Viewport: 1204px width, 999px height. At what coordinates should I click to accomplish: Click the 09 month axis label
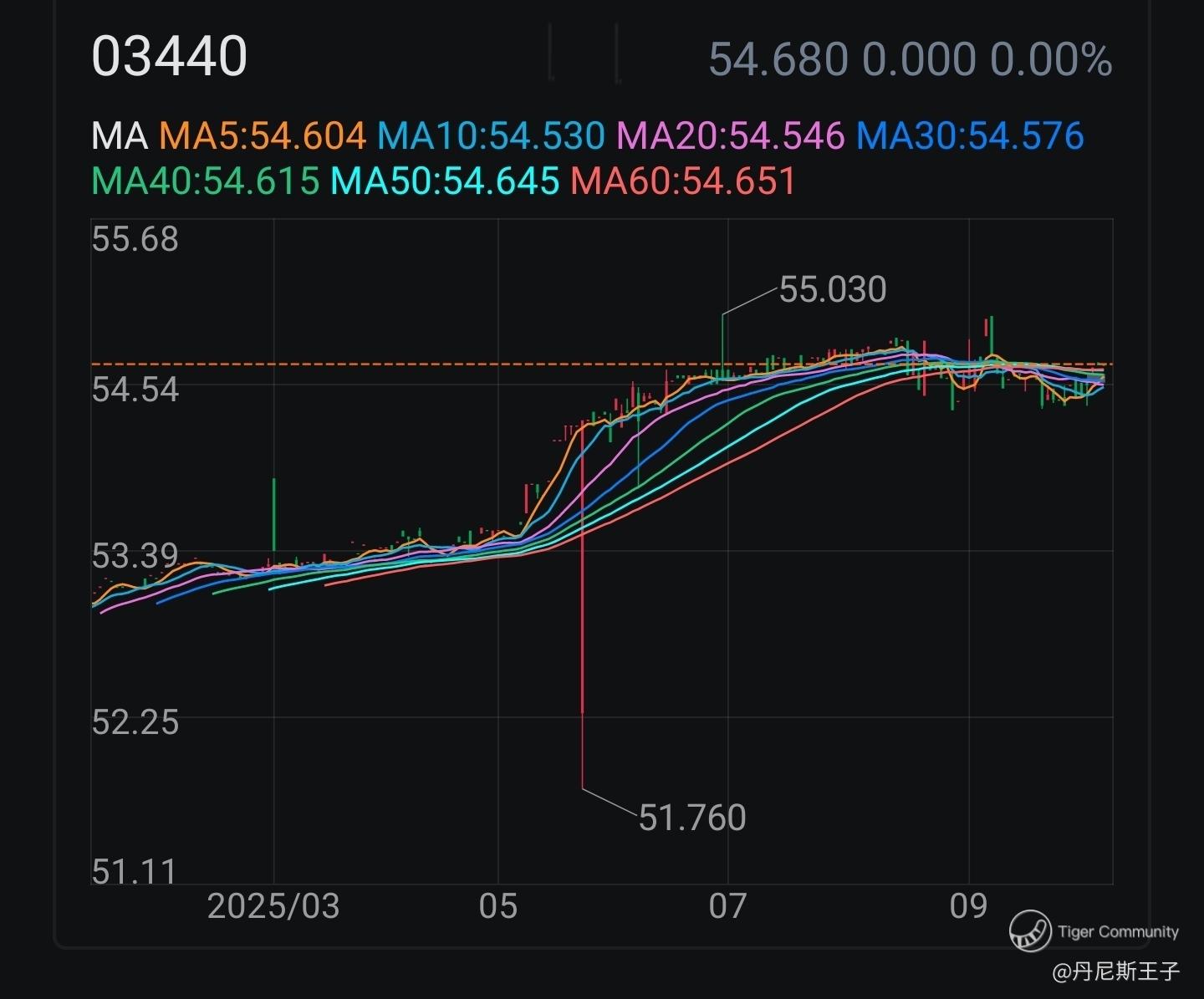968,906
